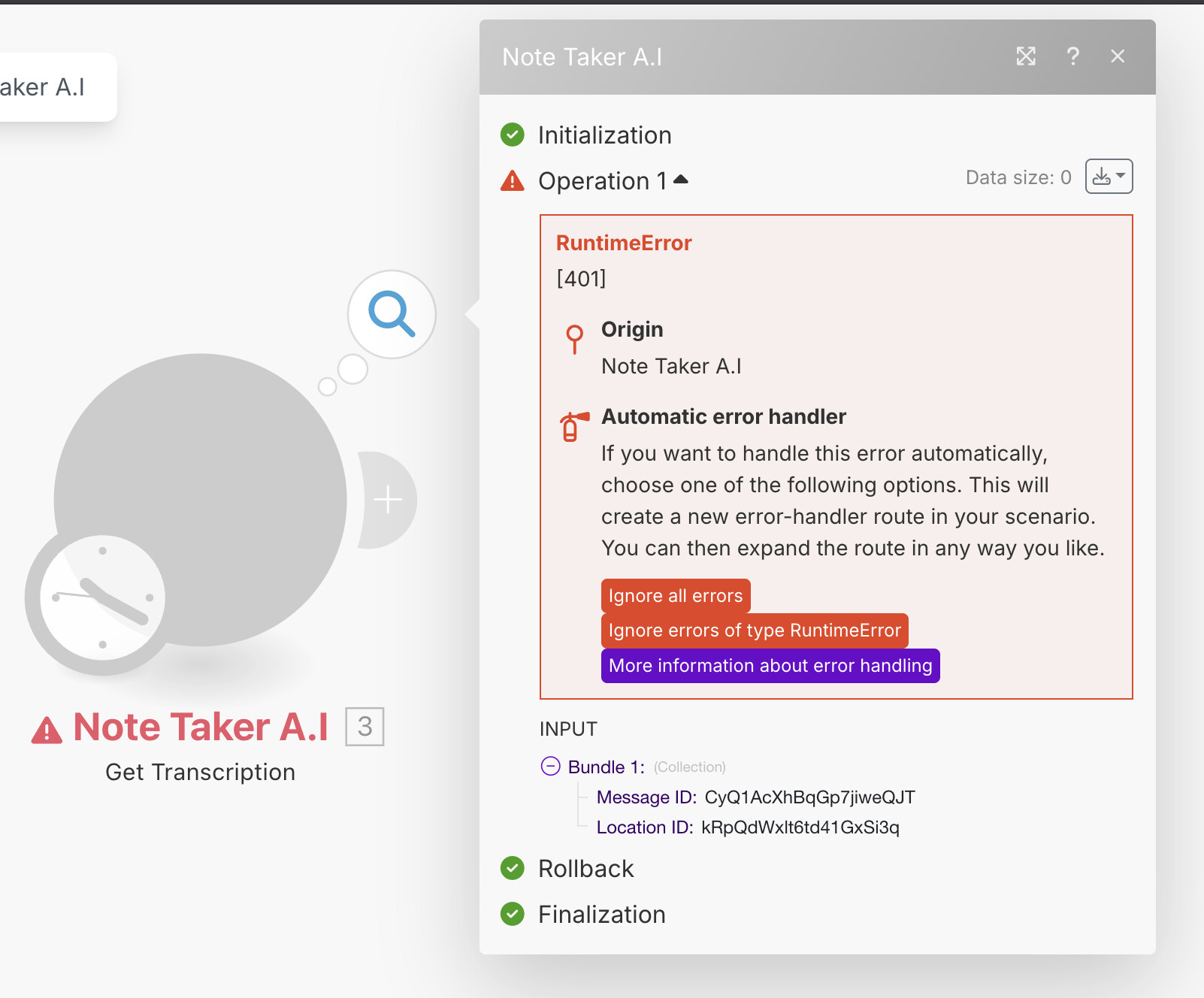Expand the Finalization step
The width and height of the screenshot is (1204, 998).
pyautogui.click(x=601, y=915)
